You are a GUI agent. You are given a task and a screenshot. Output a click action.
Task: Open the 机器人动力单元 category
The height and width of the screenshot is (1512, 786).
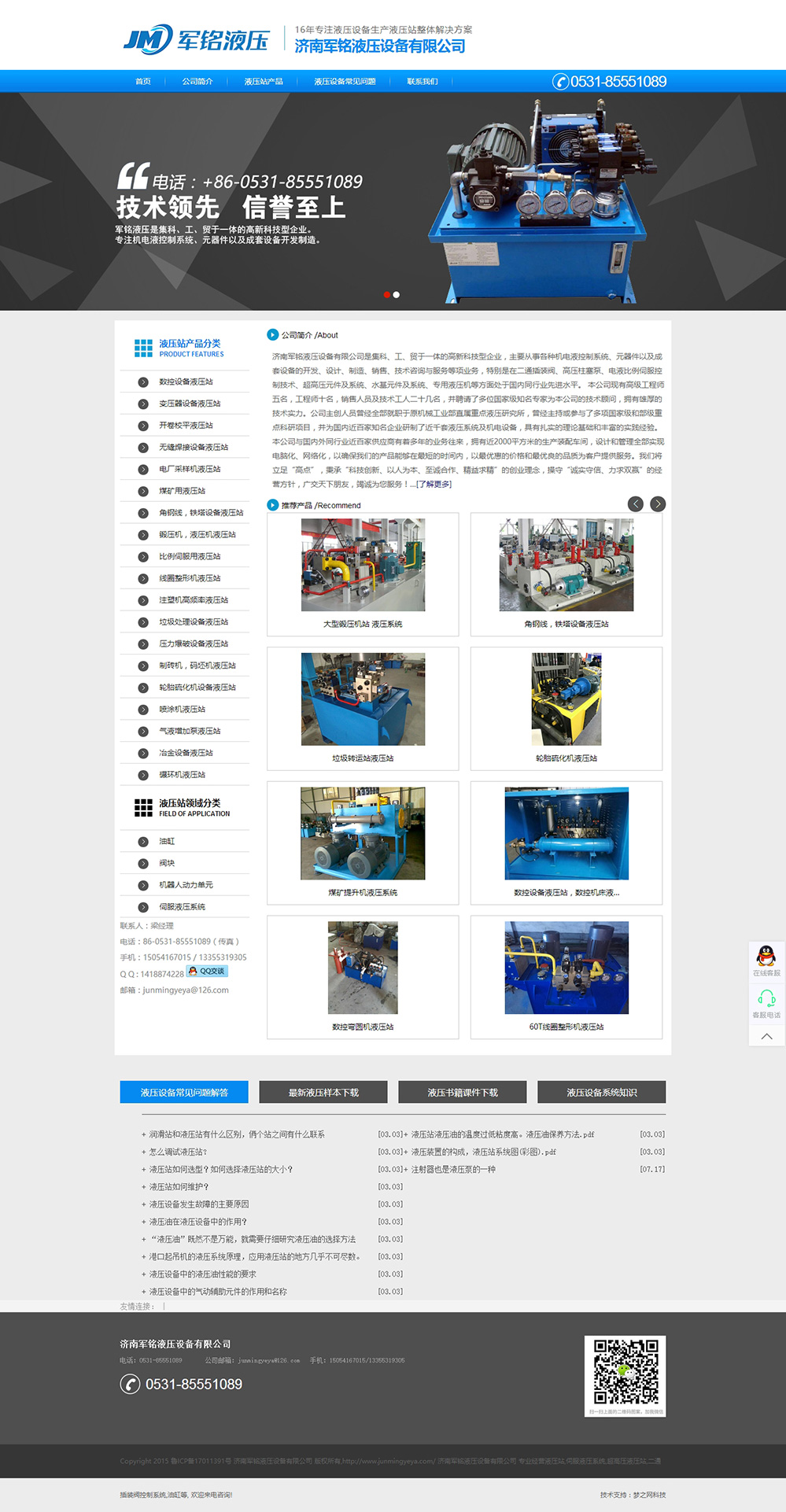point(186,885)
